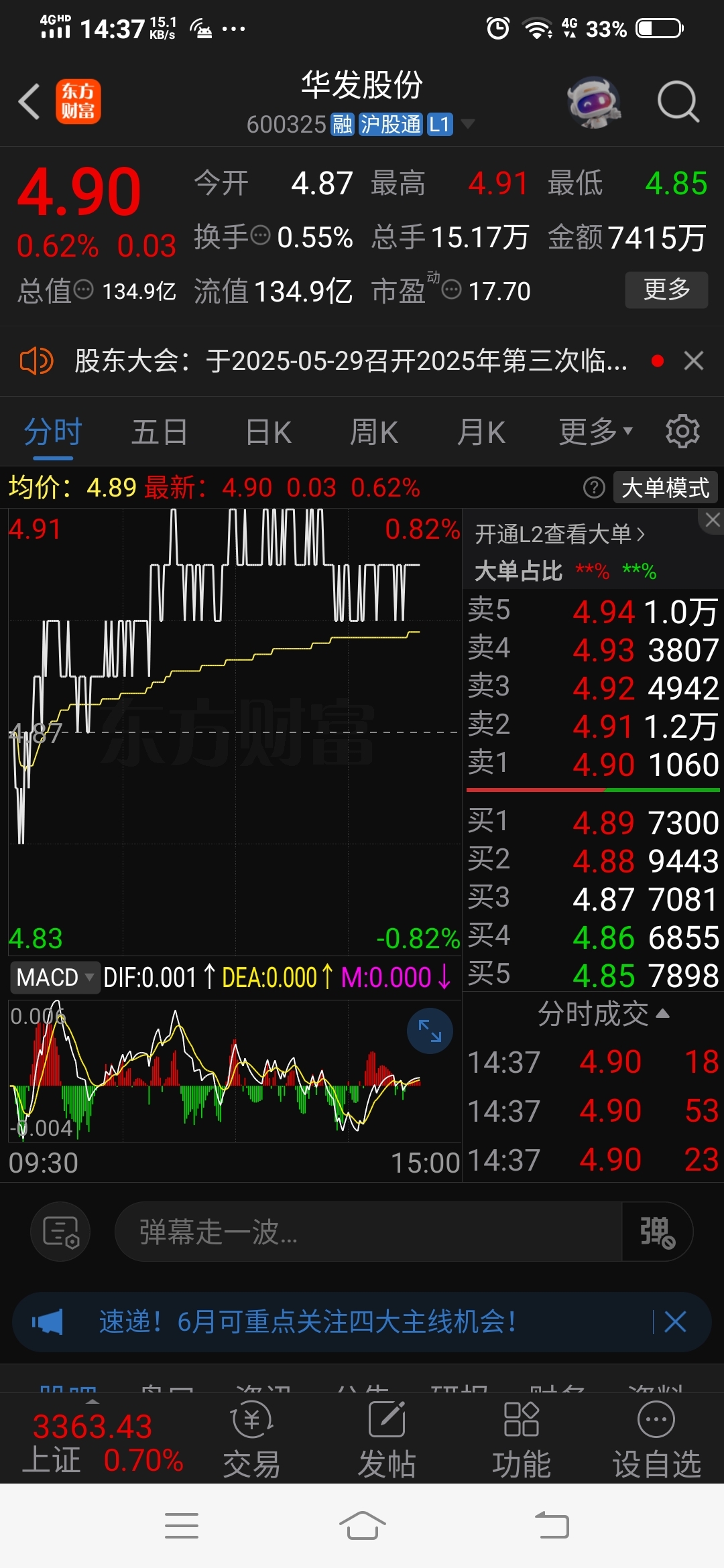This screenshot has height=1568, width=724.
Task: Open chart settings gear icon
Action: click(x=682, y=431)
